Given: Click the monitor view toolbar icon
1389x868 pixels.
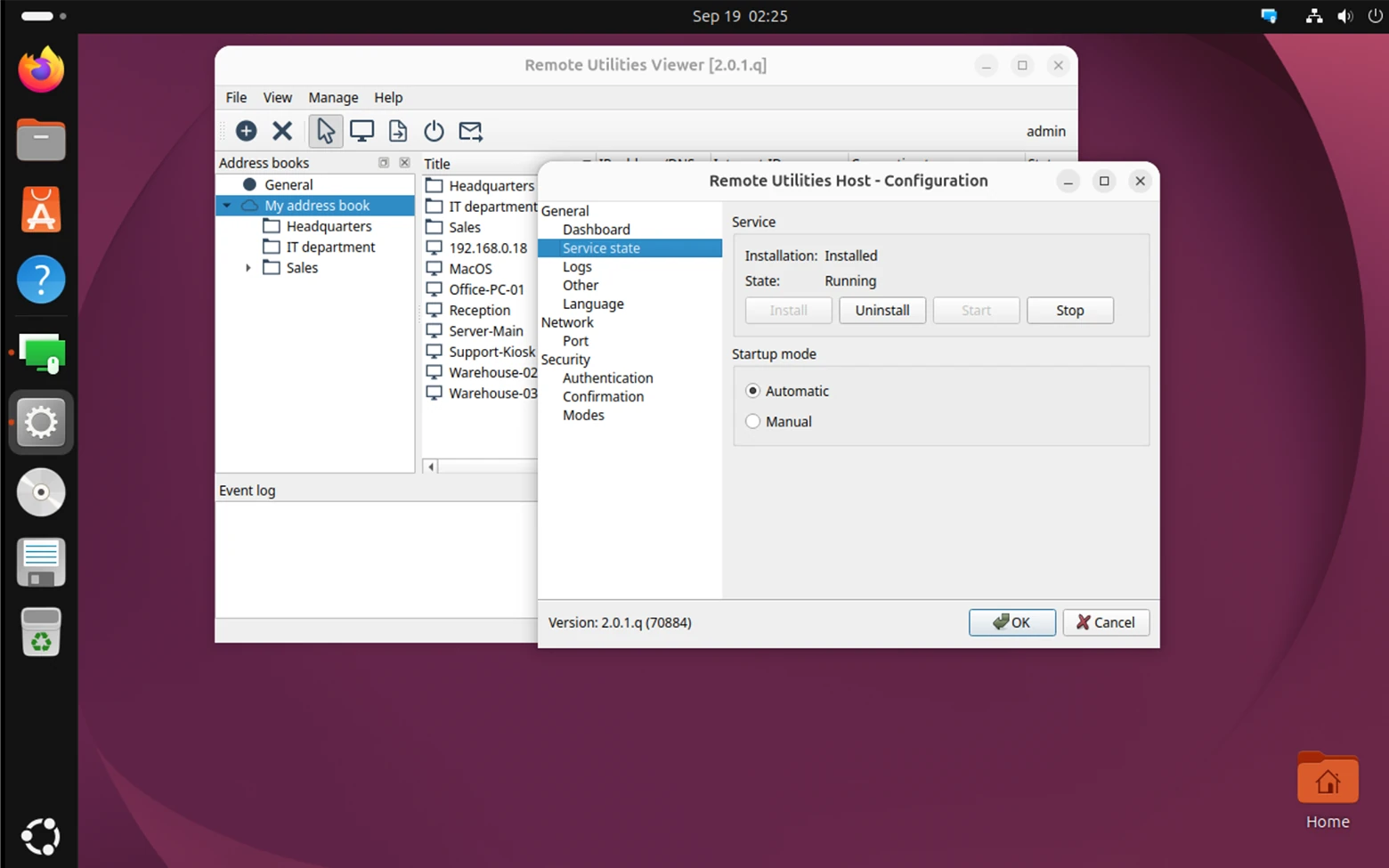Looking at the screenshot, I should click(361, 131).
